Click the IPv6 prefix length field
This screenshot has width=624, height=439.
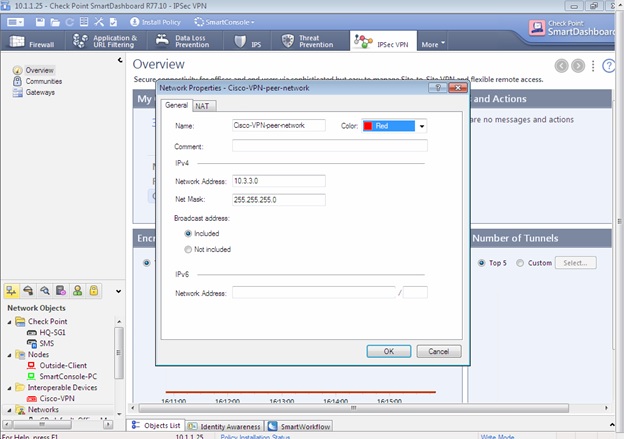pyautogui.click(x=415, y=293)
